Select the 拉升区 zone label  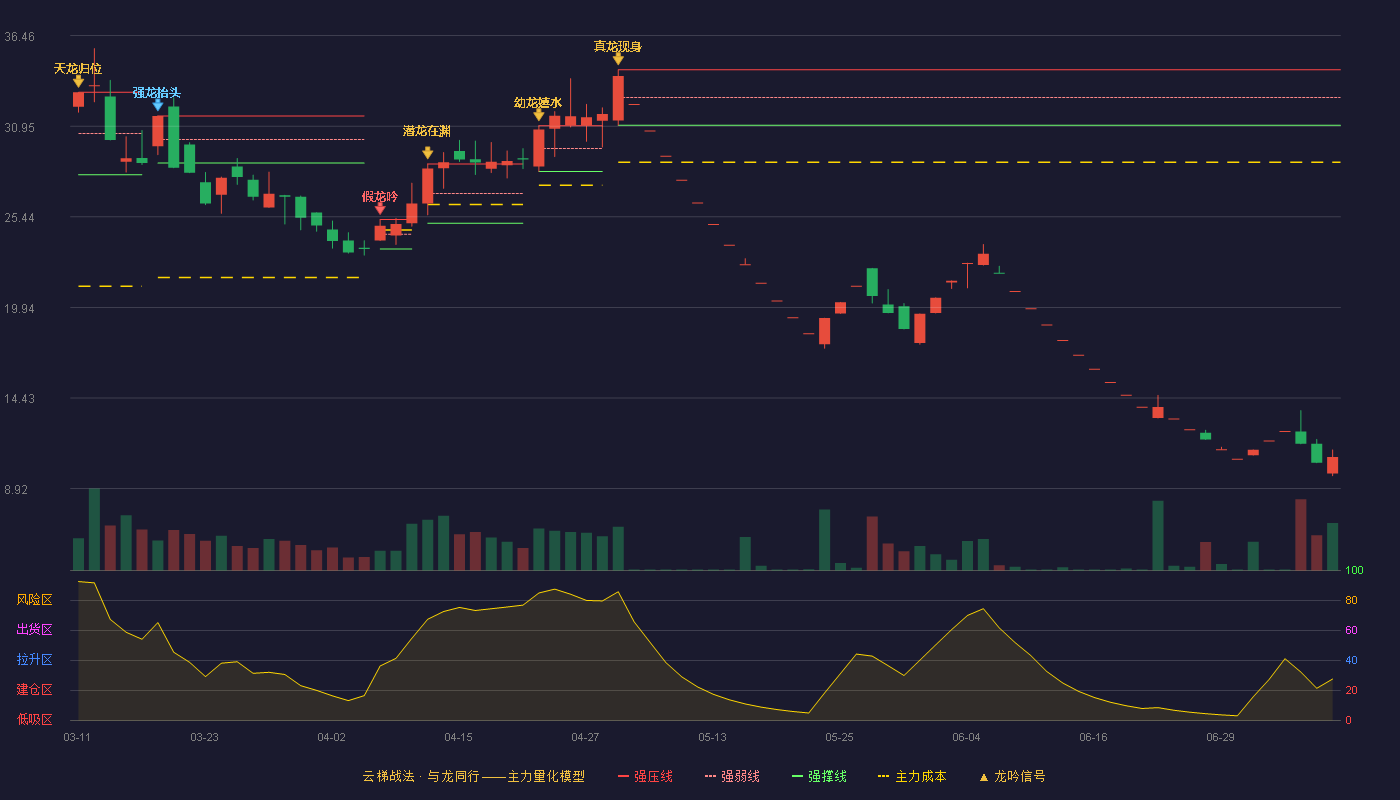35,660
